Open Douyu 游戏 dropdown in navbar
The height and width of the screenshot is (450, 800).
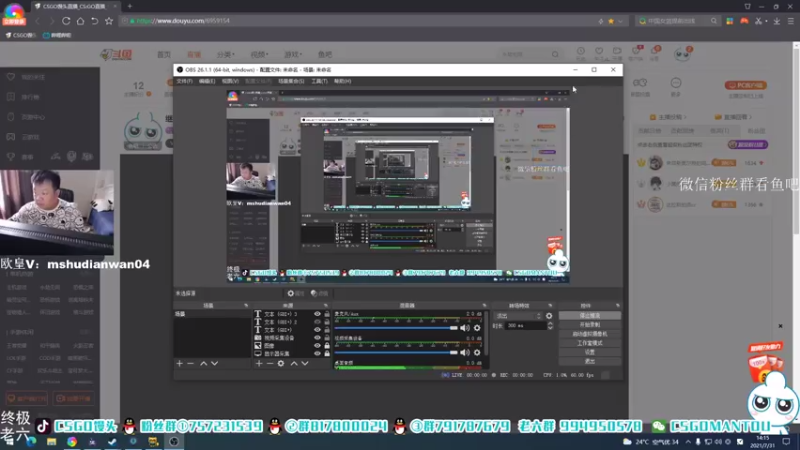(293, 55)
